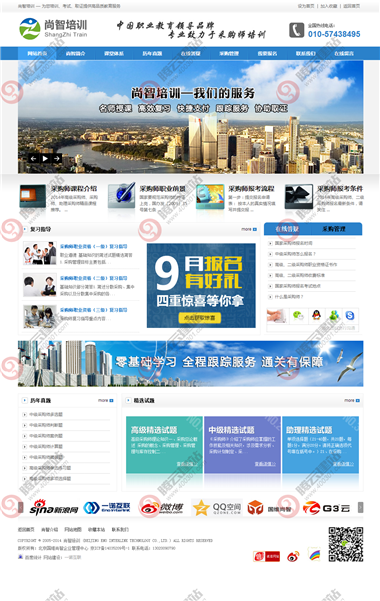Open the Sina 新浪网 partner logo
Screen dimensions: 380x601
point(54,507)
